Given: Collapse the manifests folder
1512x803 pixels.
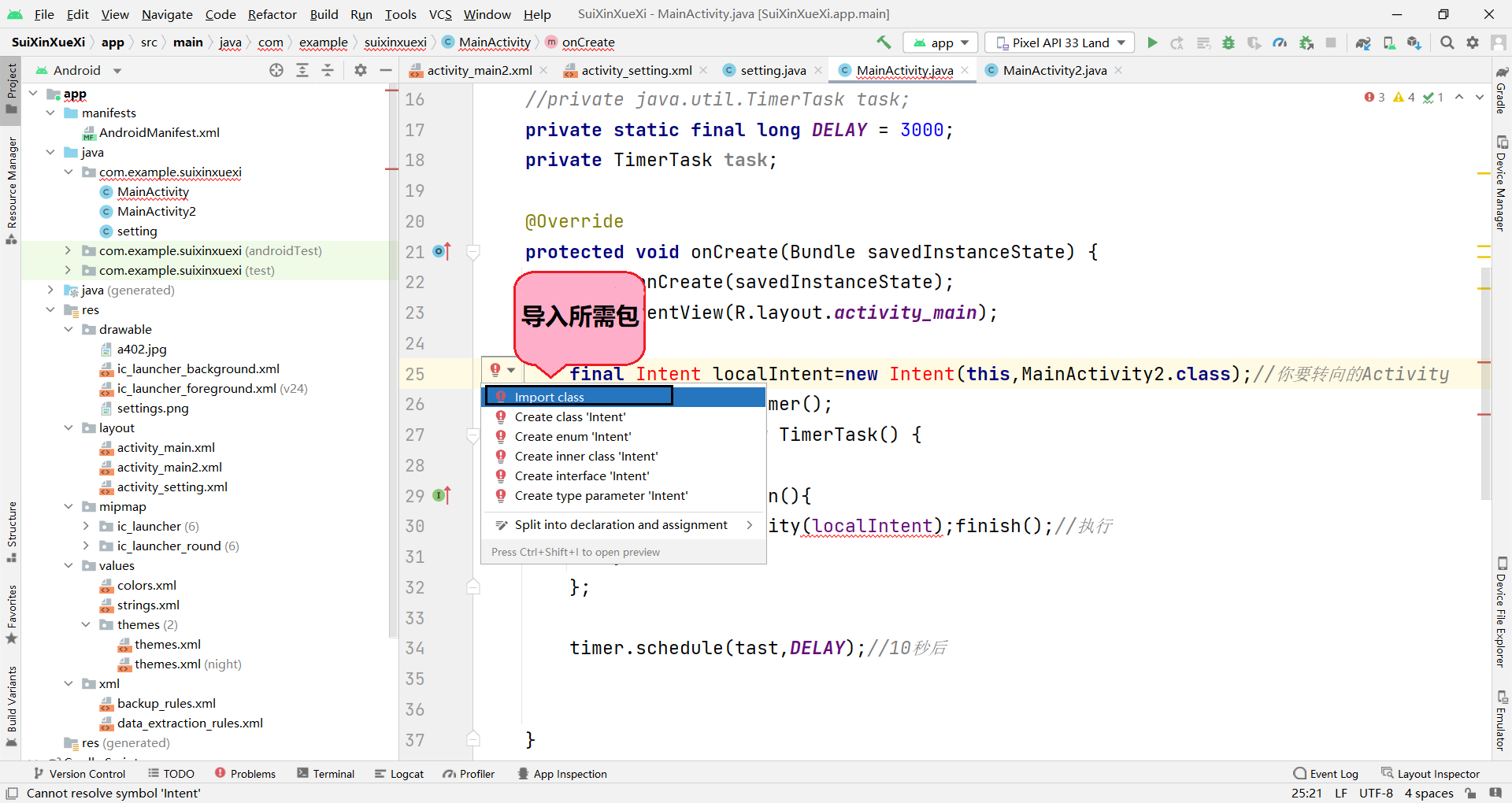Looking at the screenshot, I should pos(50,113).
